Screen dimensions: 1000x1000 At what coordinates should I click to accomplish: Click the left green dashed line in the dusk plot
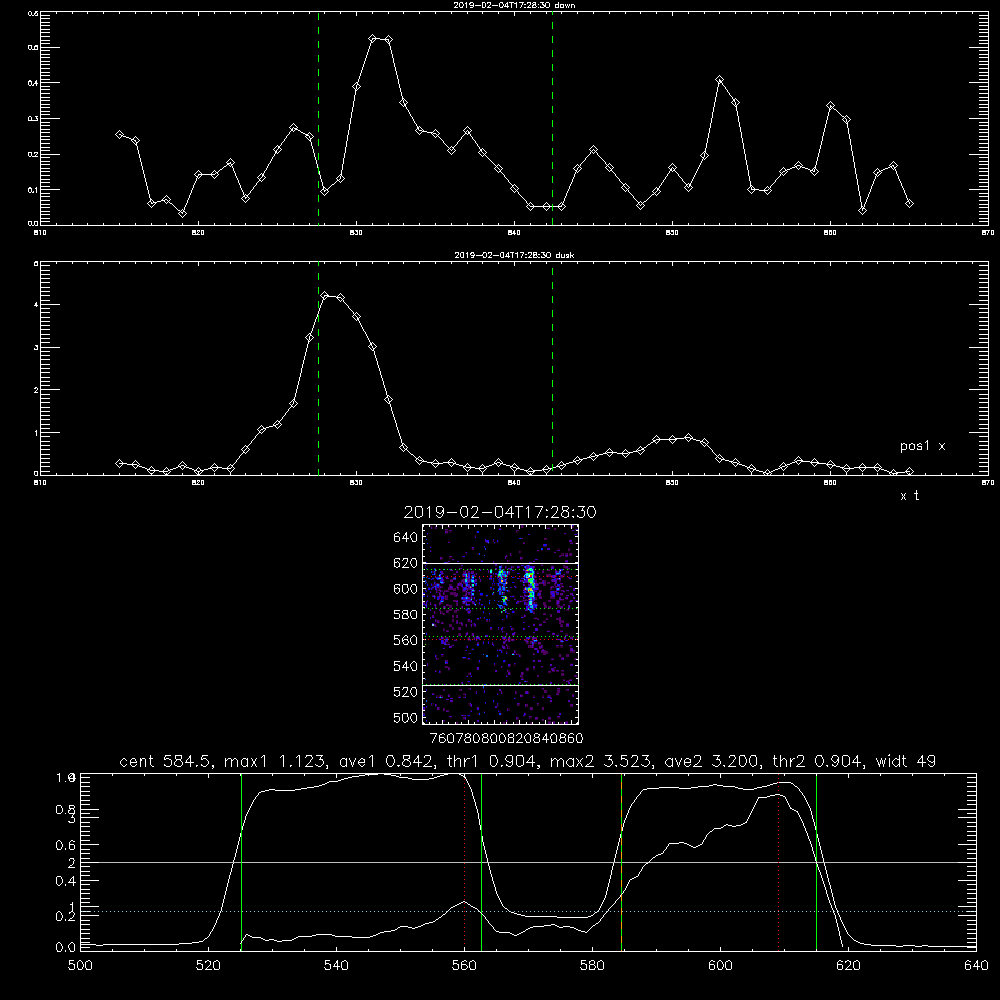tap(318, 368)
